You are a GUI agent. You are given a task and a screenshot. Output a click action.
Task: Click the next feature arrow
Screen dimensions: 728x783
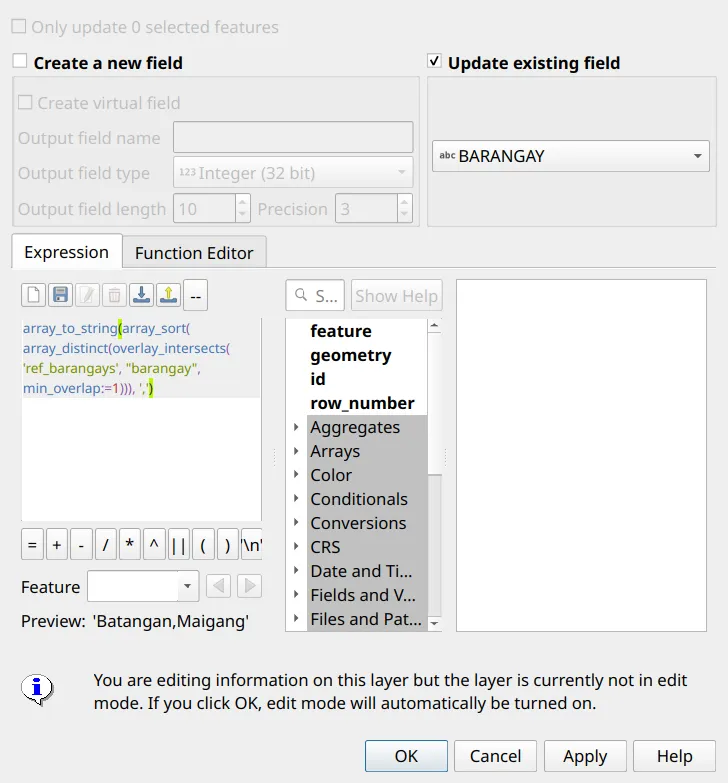point(250,586)
